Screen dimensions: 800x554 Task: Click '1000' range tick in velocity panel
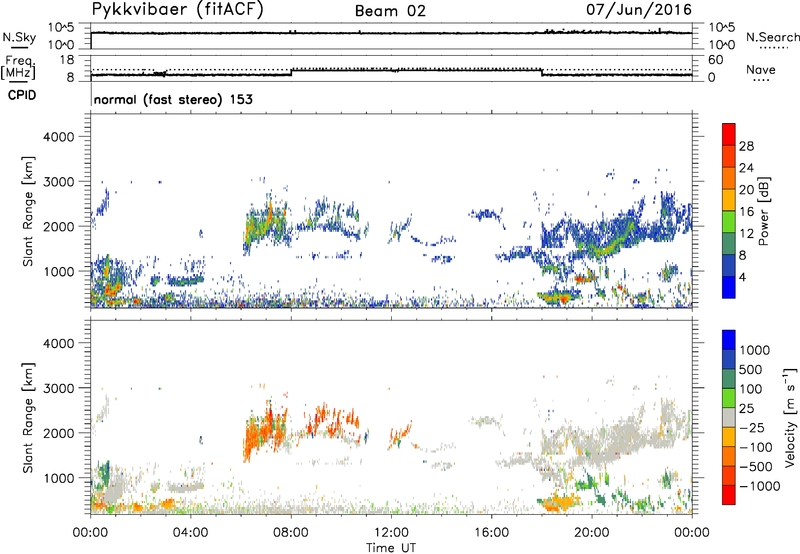click(59, 478)
